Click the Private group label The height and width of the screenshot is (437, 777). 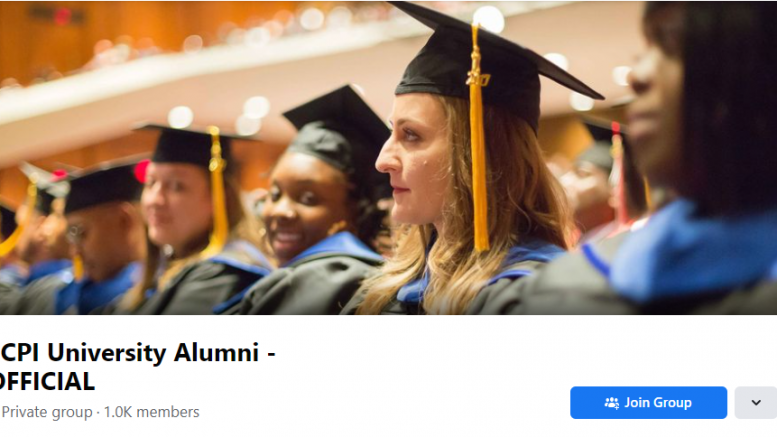pos(47,412)
